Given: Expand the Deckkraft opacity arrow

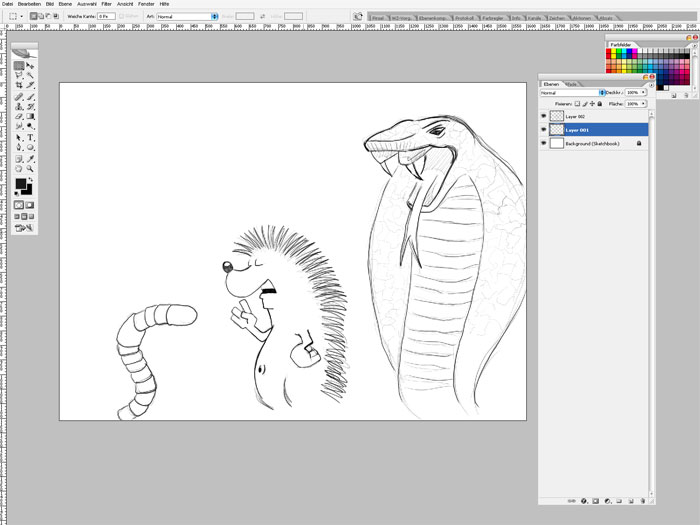Looking at the screenshot, I should coord(644,93).
